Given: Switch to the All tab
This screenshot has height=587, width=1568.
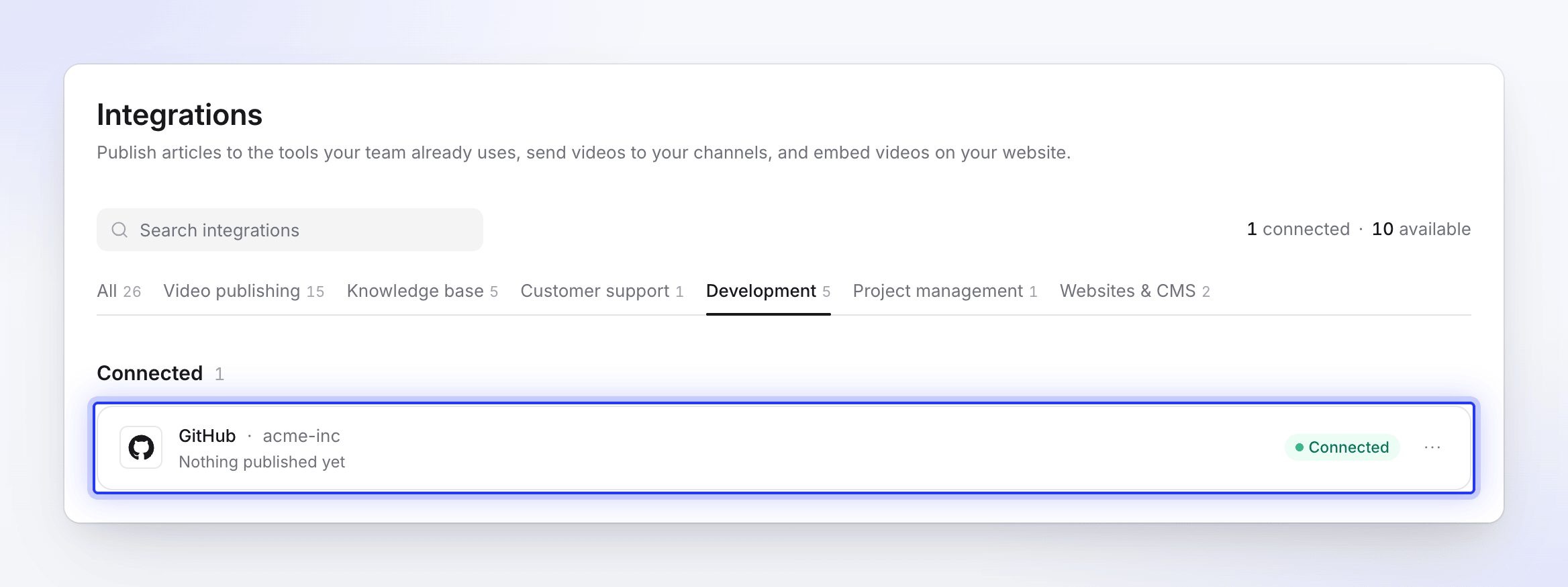Looking at the screenshot, I should [119, 291].
